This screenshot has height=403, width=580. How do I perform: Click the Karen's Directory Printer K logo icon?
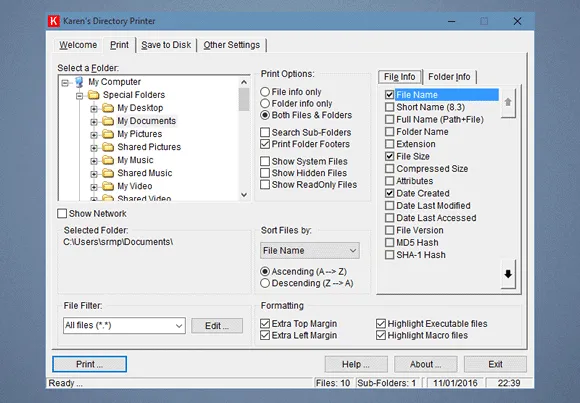point(54,21)
